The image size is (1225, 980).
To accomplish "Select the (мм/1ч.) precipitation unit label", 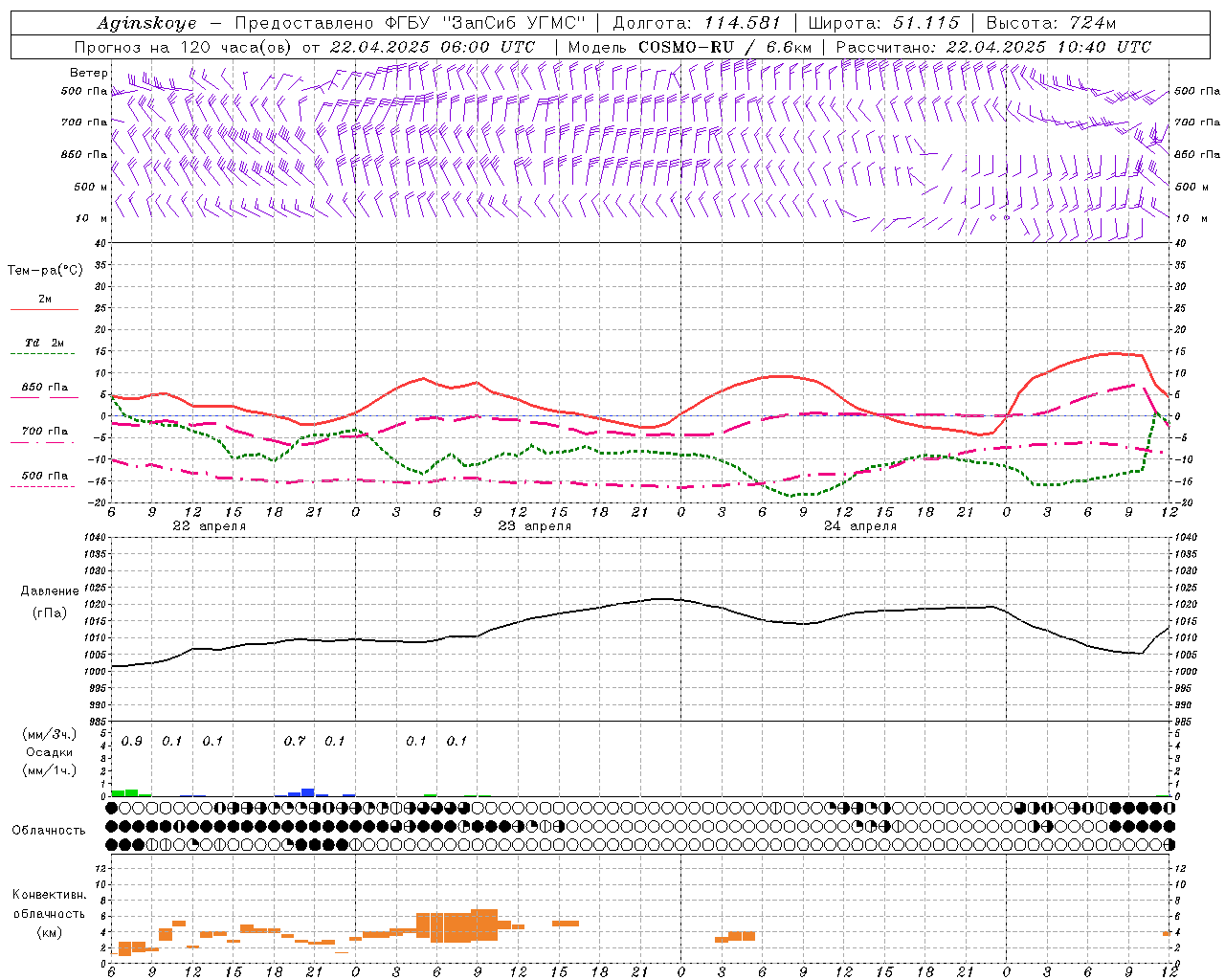I will pos(50,769).
